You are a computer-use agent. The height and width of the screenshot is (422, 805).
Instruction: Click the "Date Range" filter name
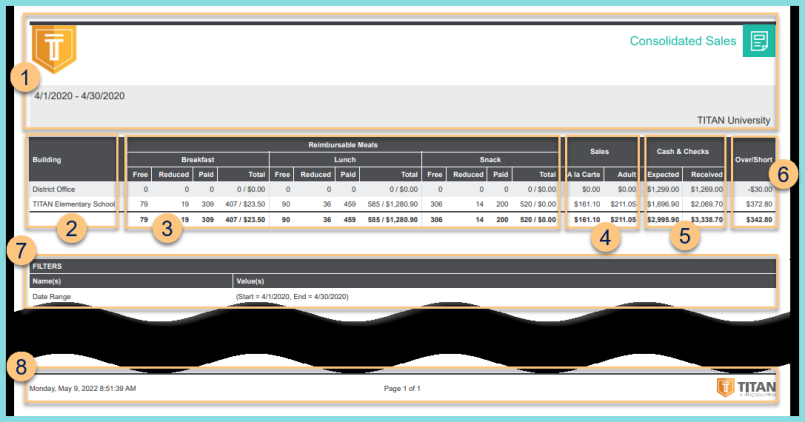(x=51, y=297)
